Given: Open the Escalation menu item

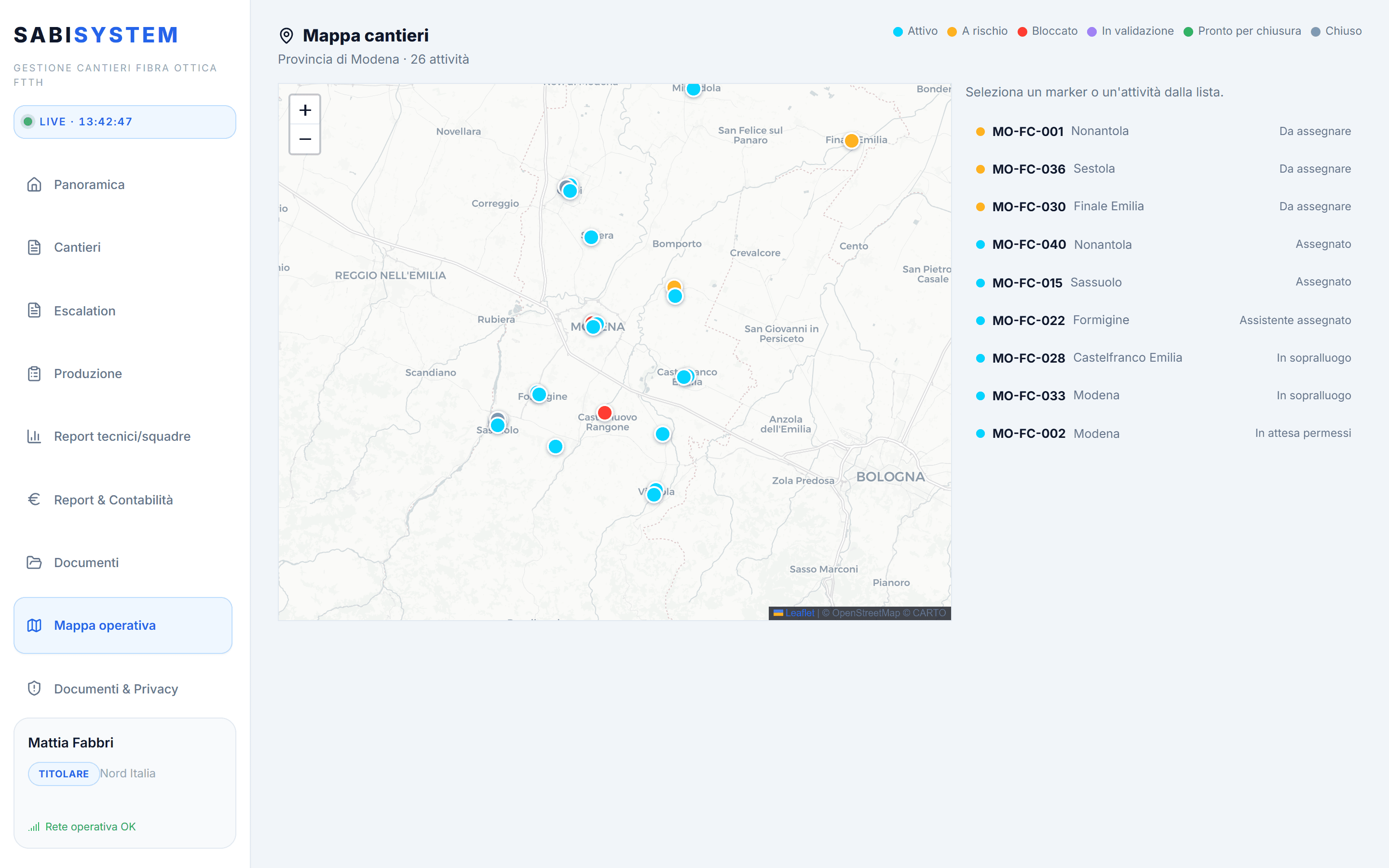Looking at the screenshot, I should pyautogui.click(x=123, y=311).
